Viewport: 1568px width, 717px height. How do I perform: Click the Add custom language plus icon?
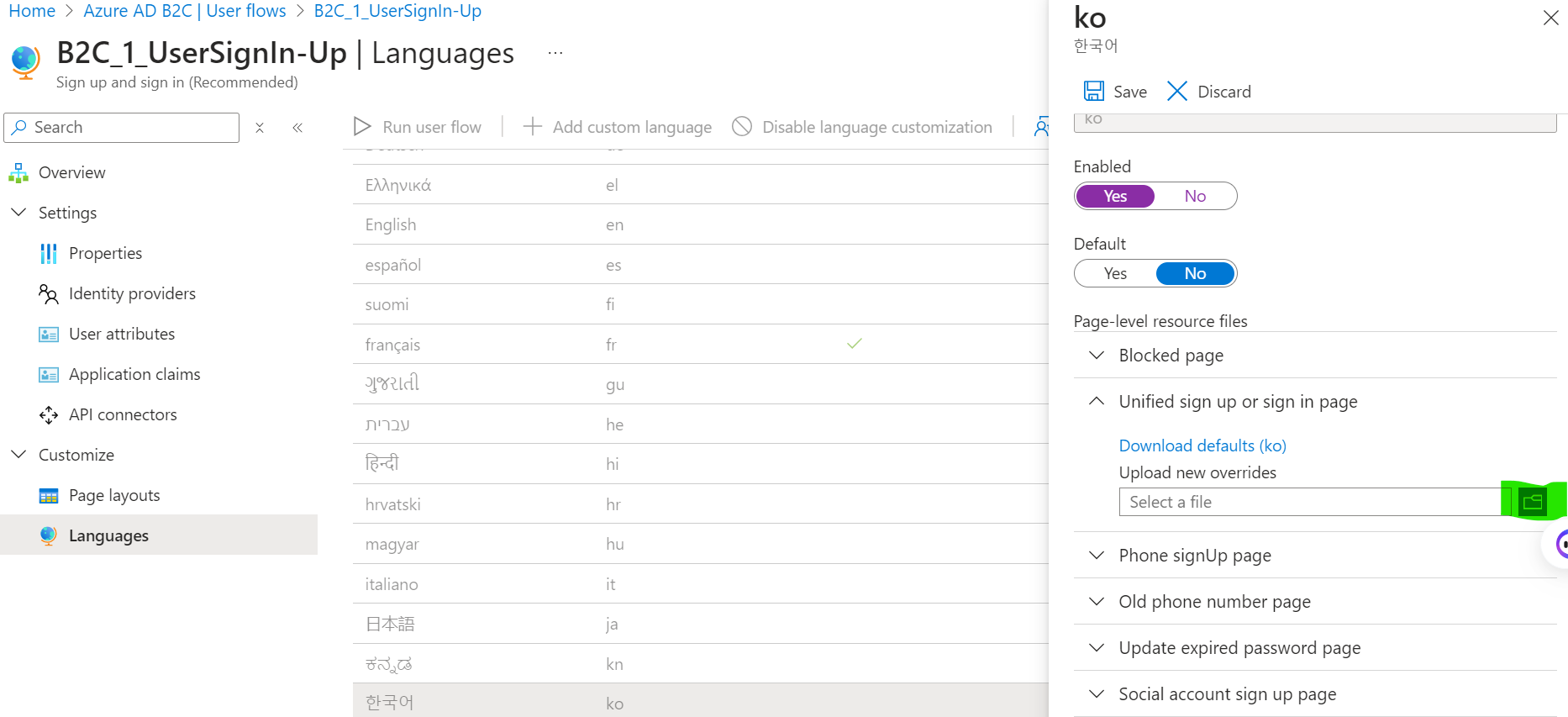click(x=532, y=126)
